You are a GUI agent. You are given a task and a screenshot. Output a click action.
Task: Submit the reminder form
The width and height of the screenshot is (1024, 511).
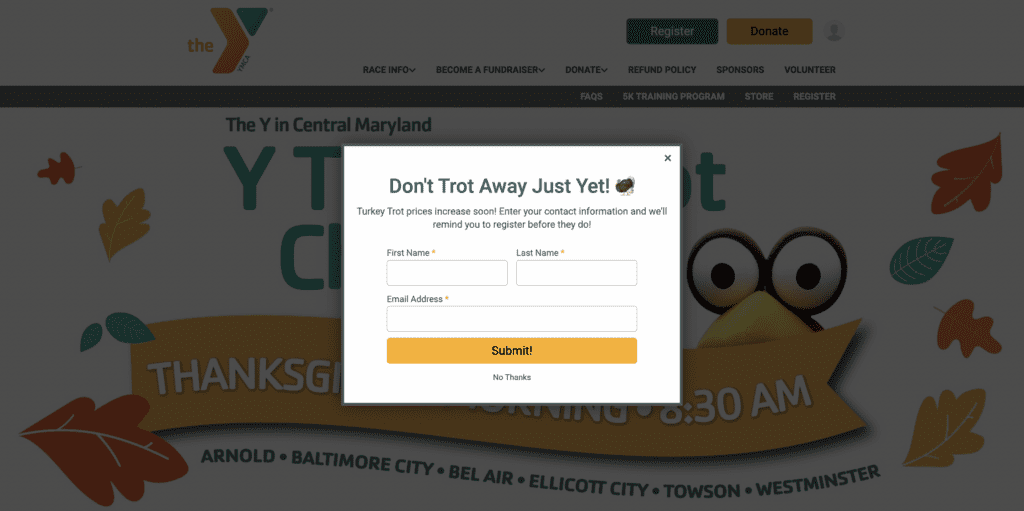511,351
